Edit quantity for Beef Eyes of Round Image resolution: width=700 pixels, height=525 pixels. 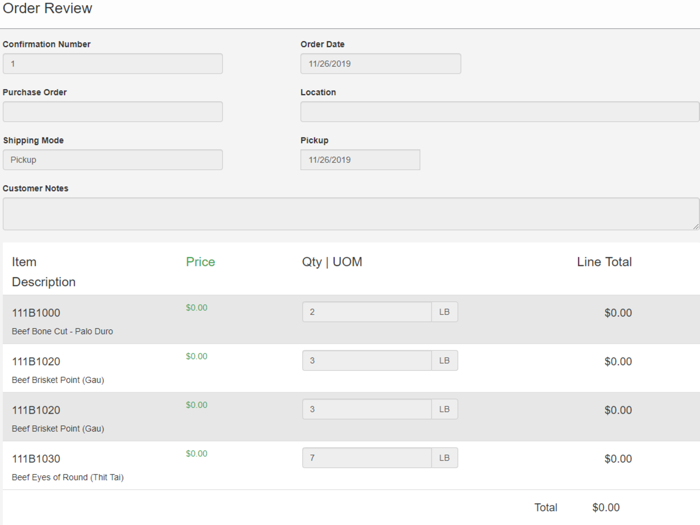point(366,458)
